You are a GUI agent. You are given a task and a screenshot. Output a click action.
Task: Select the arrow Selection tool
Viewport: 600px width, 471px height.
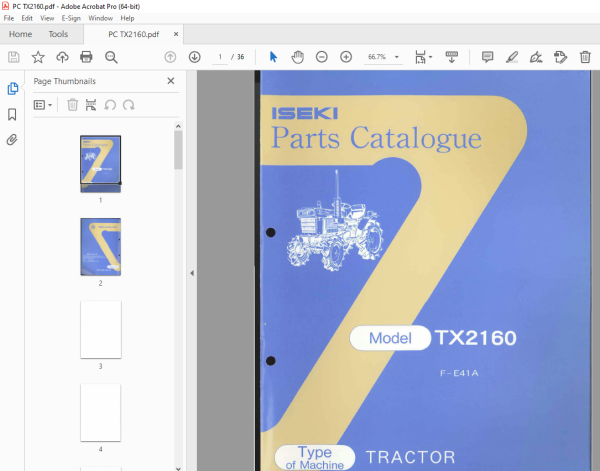tap(273, 57)
